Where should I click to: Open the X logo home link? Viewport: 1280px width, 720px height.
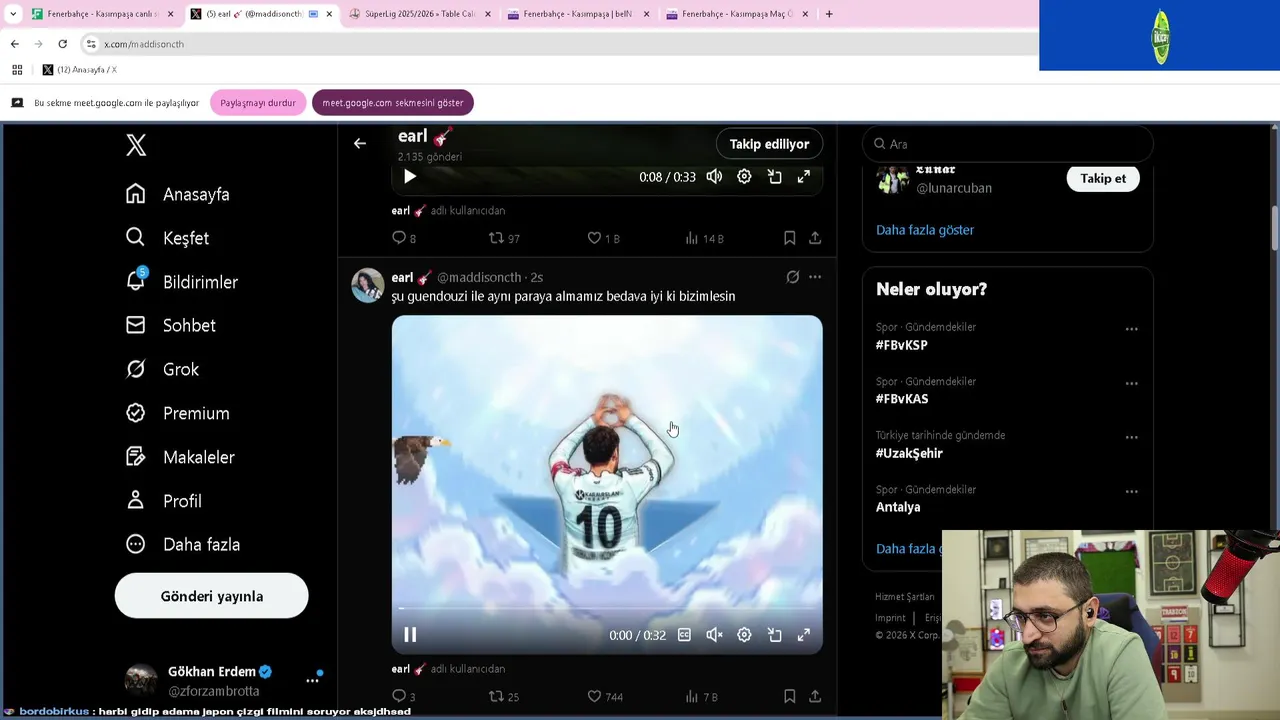tap(137, 145)
